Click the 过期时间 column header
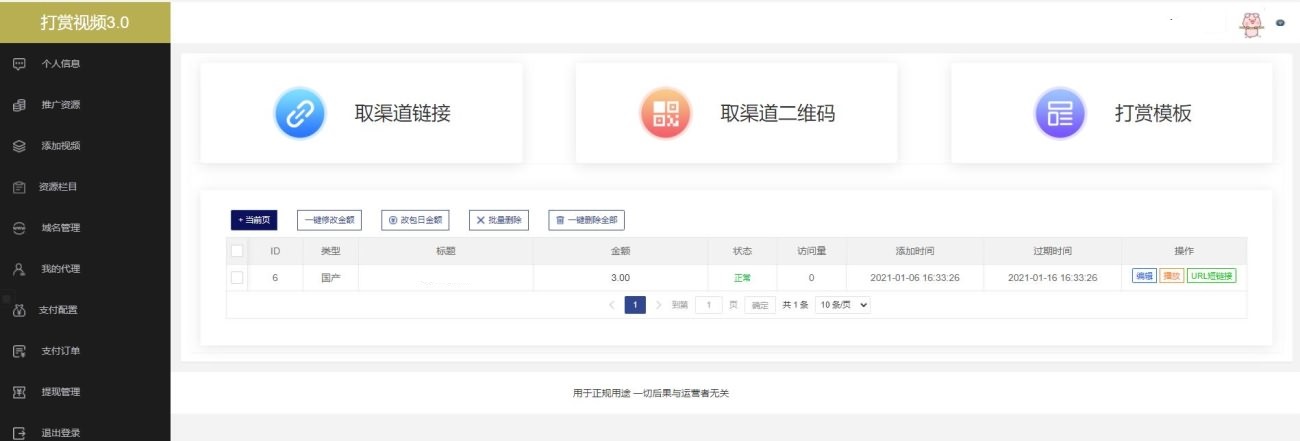The image size is (1300, 441). [x=1052, y=251]
